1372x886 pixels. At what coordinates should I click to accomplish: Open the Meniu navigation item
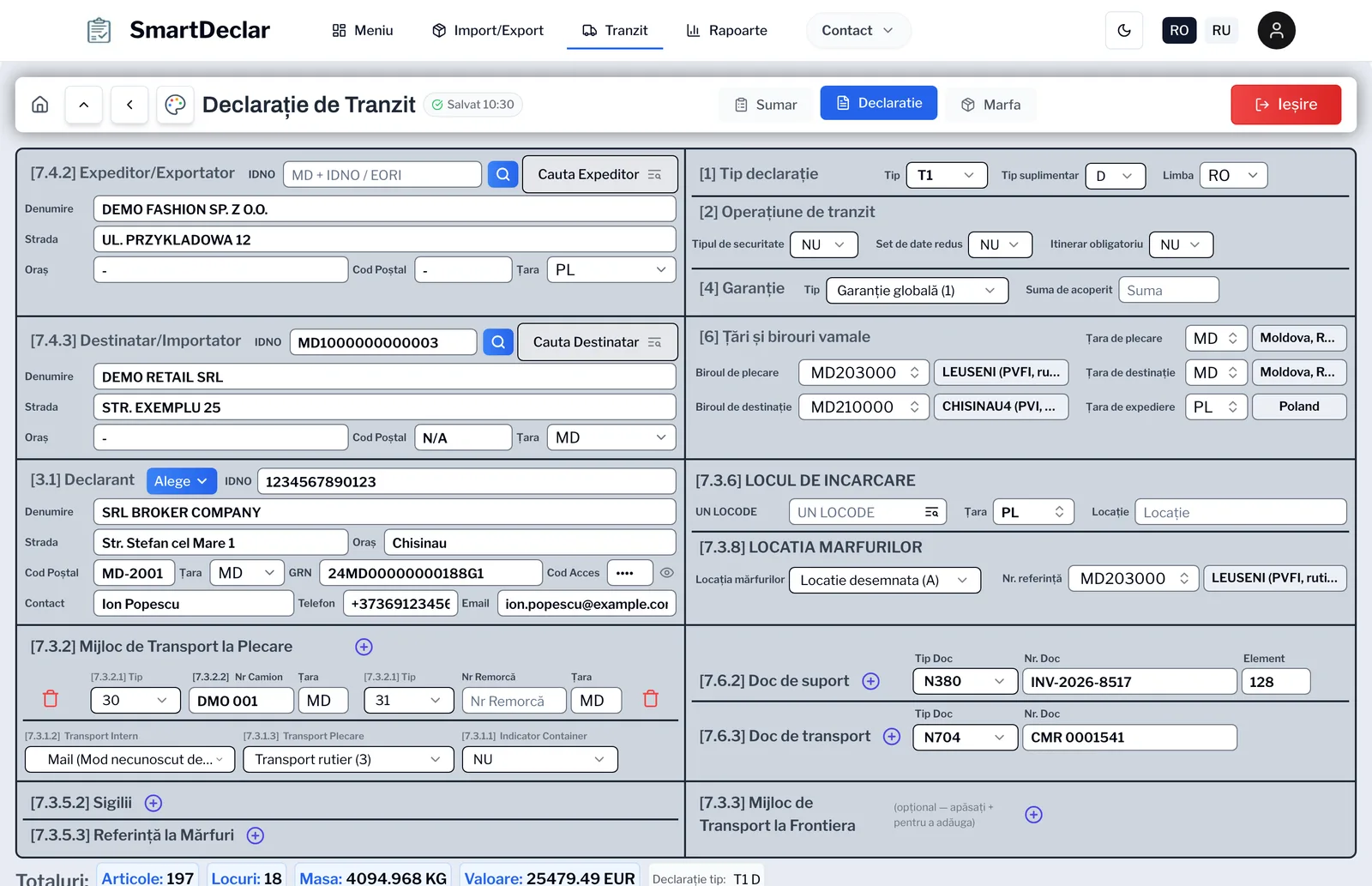coord(362,30)
